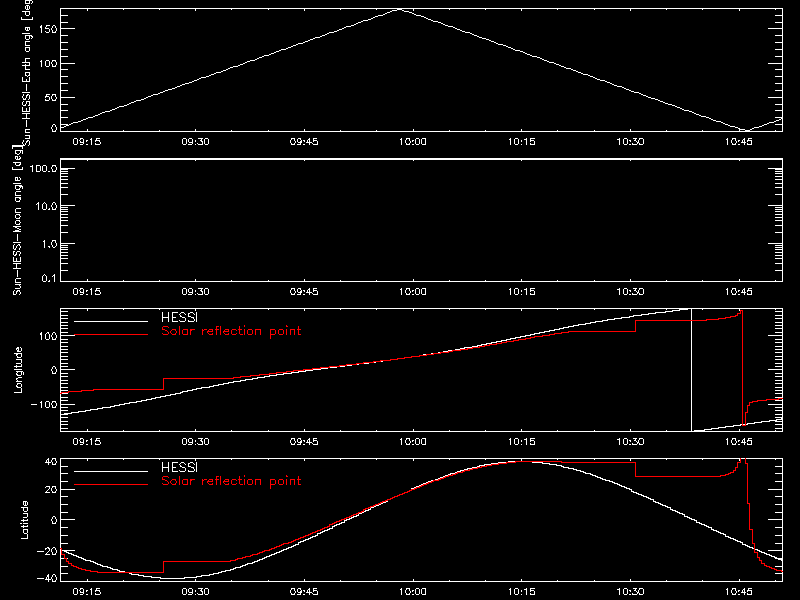
Task: Click the vertical white wrap line in Longitude plot
Action: (x=691, y=370)
